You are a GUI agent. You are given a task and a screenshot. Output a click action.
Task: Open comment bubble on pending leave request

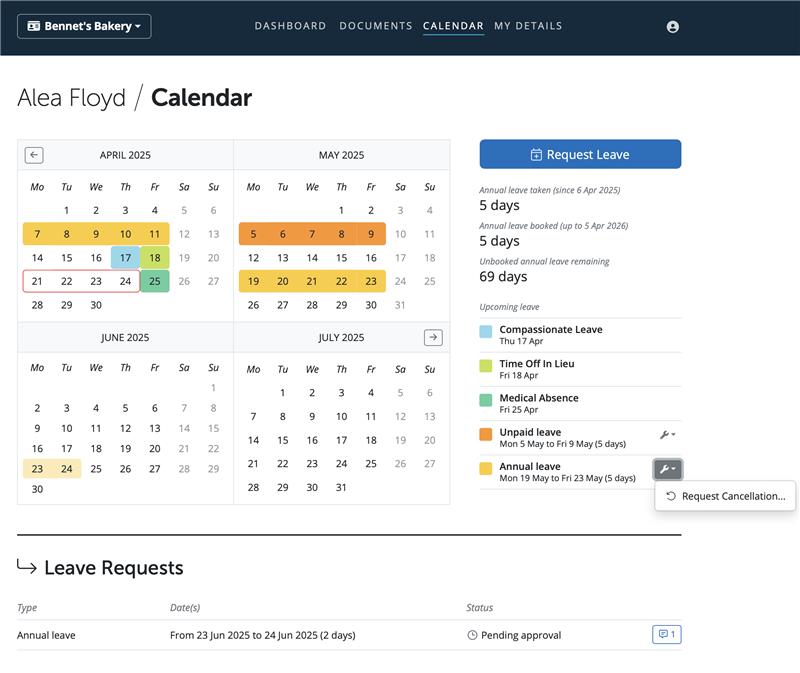click(667, 634)
